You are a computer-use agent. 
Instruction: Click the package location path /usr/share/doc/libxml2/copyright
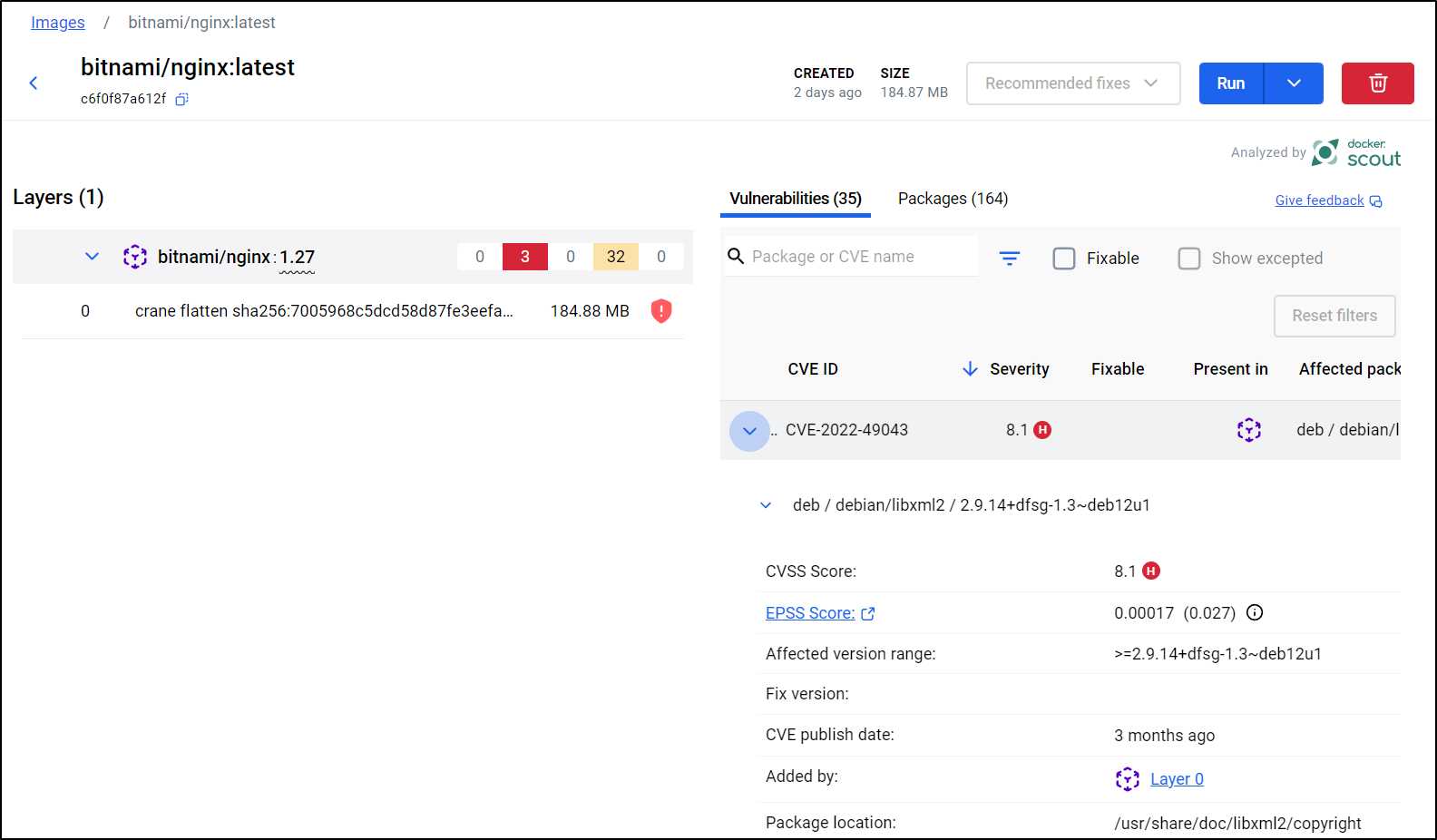point(1237,824)
